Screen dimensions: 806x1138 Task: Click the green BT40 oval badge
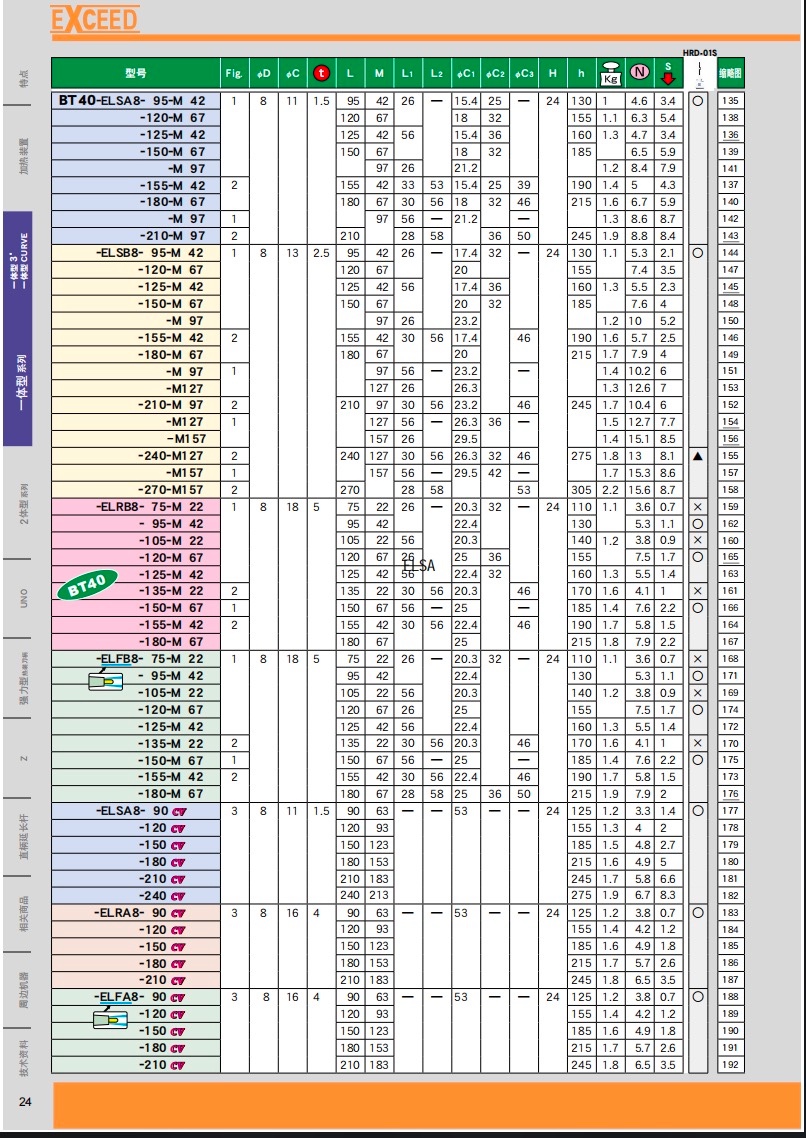tap(88, 585)
